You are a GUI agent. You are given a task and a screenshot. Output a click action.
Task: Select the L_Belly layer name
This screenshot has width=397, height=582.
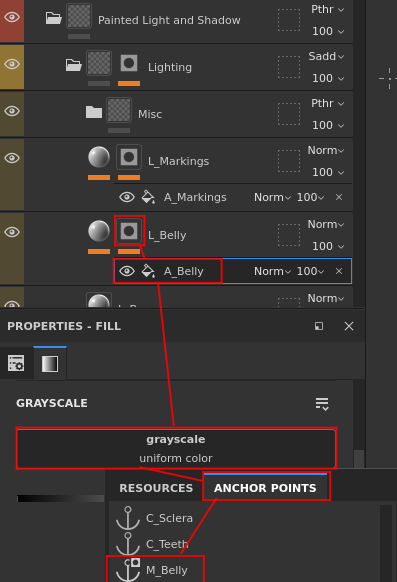(167, 235)
